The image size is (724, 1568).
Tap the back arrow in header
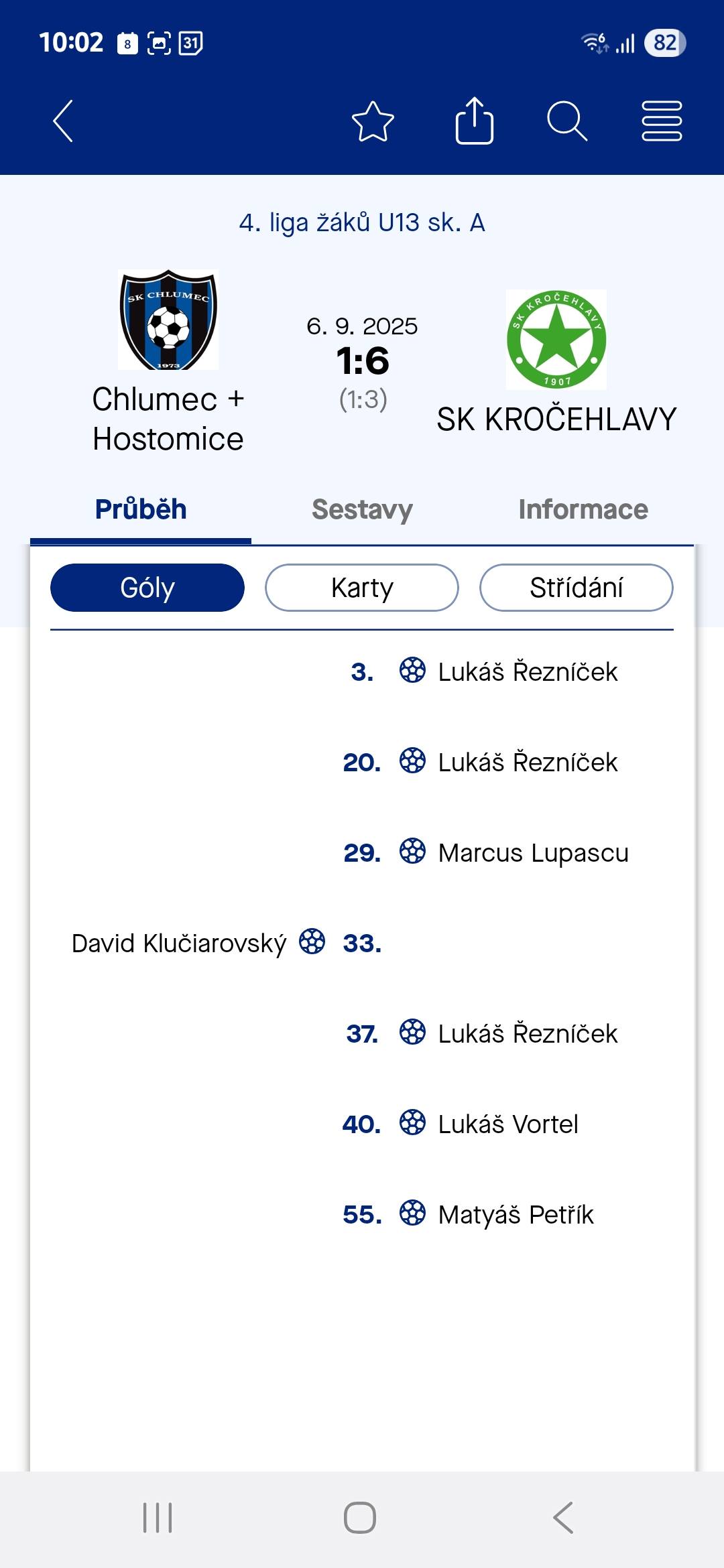tap(63, 121)
